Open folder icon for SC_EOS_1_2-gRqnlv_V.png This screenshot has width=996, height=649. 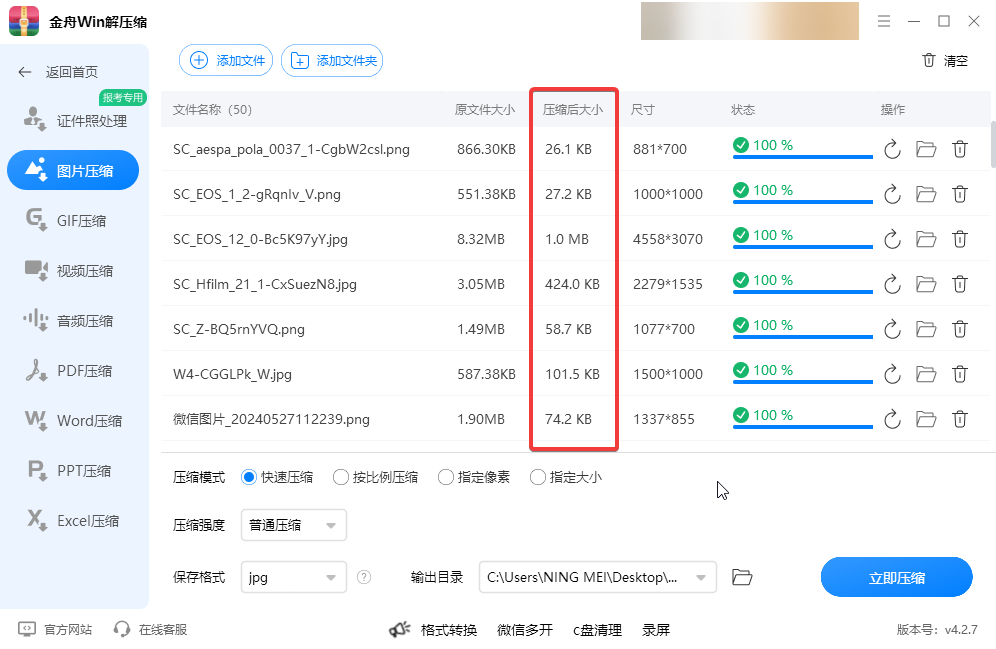click(x=926, y=194)
